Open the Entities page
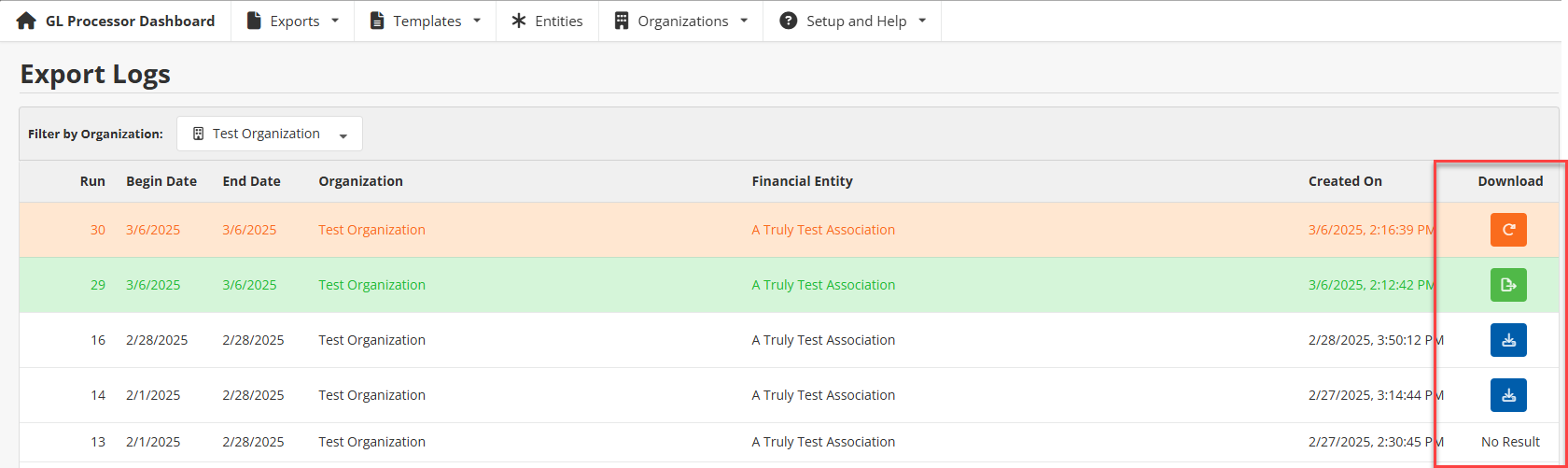 558,21
